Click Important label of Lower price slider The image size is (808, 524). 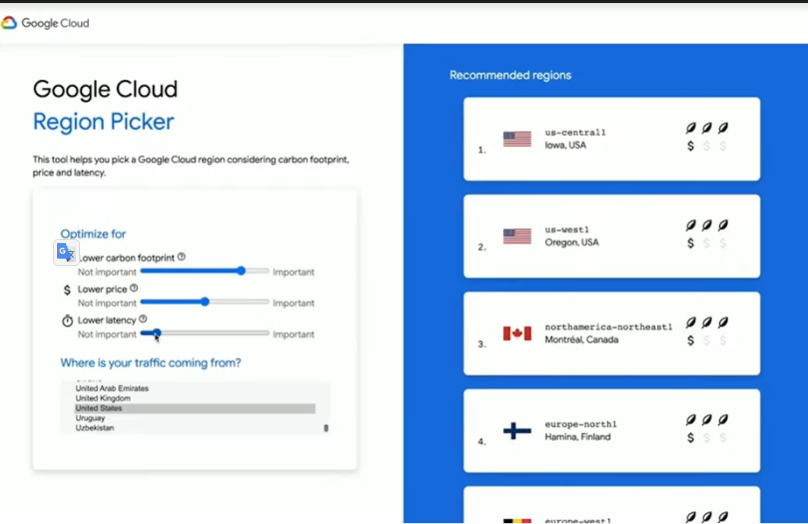[293, 303]
